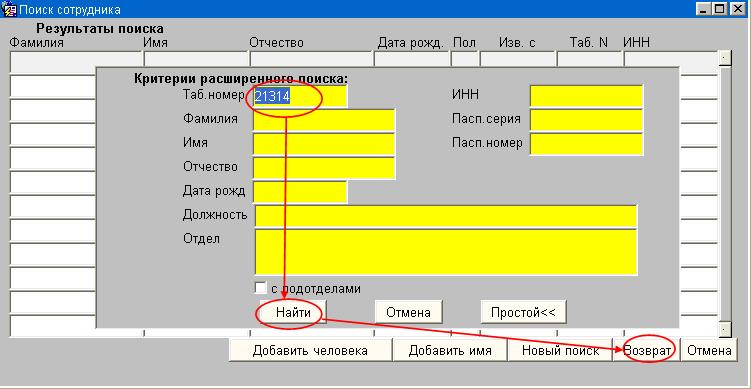Click the bottom-right Отмена button
The width and height of the screenshot is (751, 389).
pos(709,350)
